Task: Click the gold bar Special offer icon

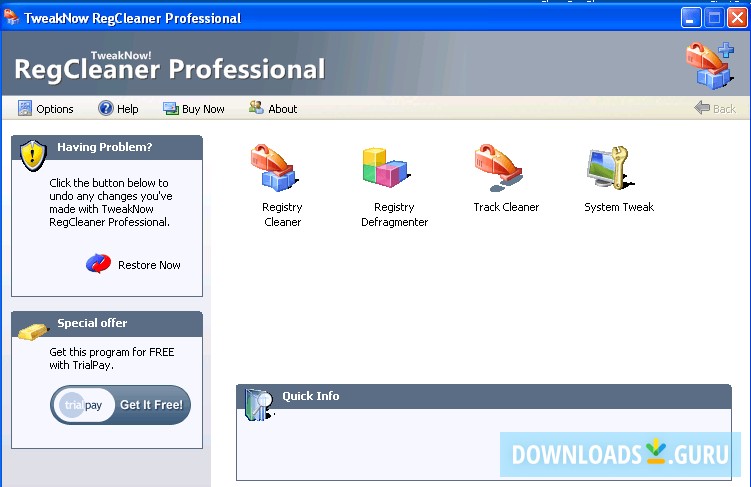Action: 33,331
